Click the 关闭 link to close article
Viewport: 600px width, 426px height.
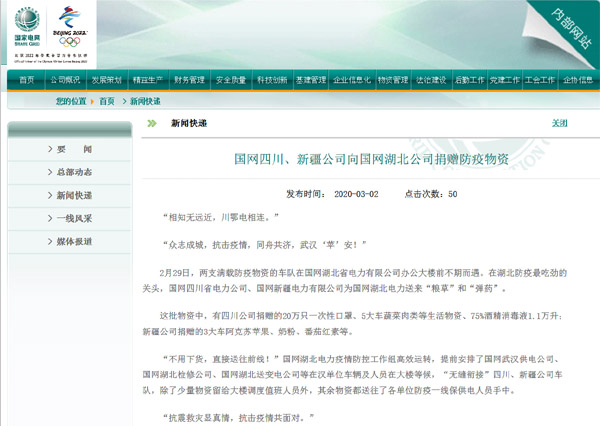point(559,123)
